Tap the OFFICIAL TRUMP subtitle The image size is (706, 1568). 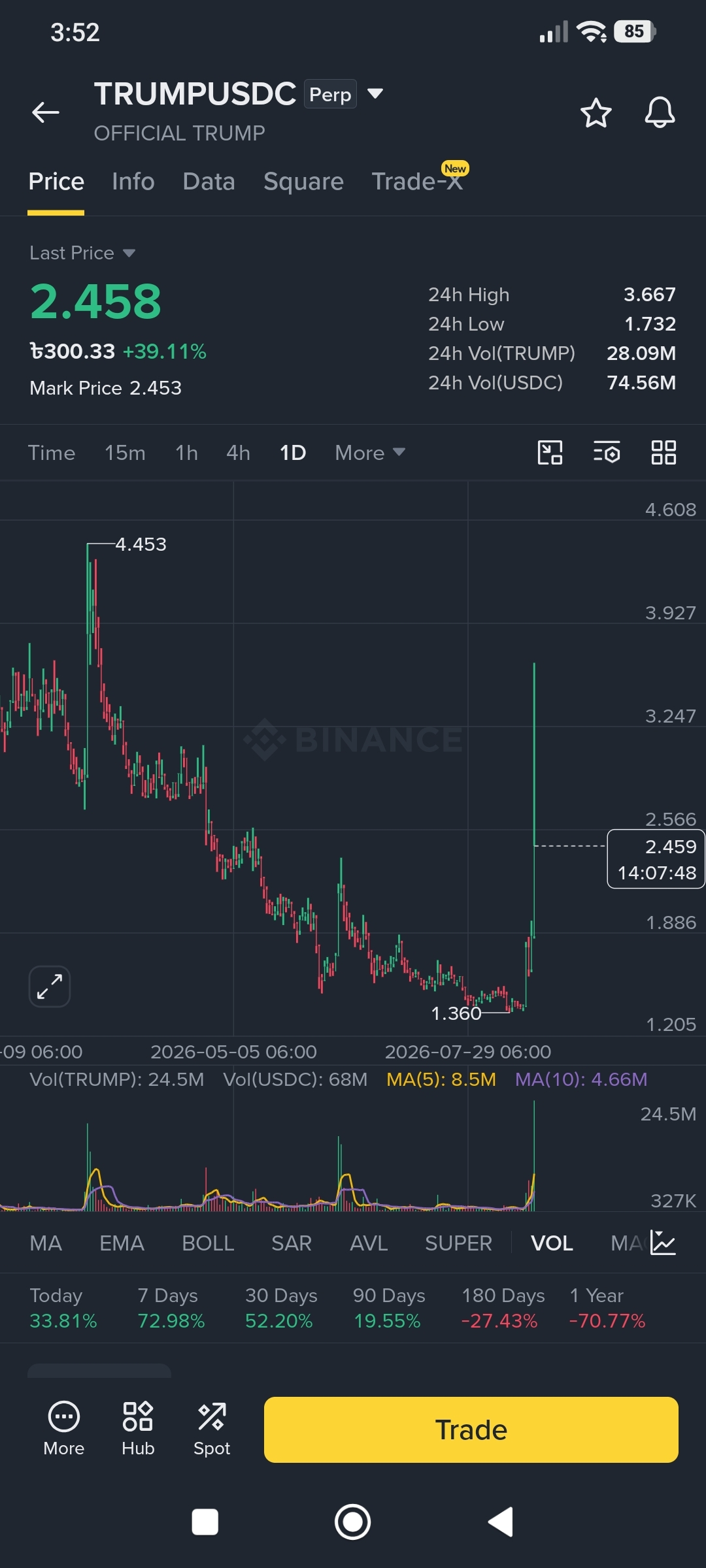(179, 133)
